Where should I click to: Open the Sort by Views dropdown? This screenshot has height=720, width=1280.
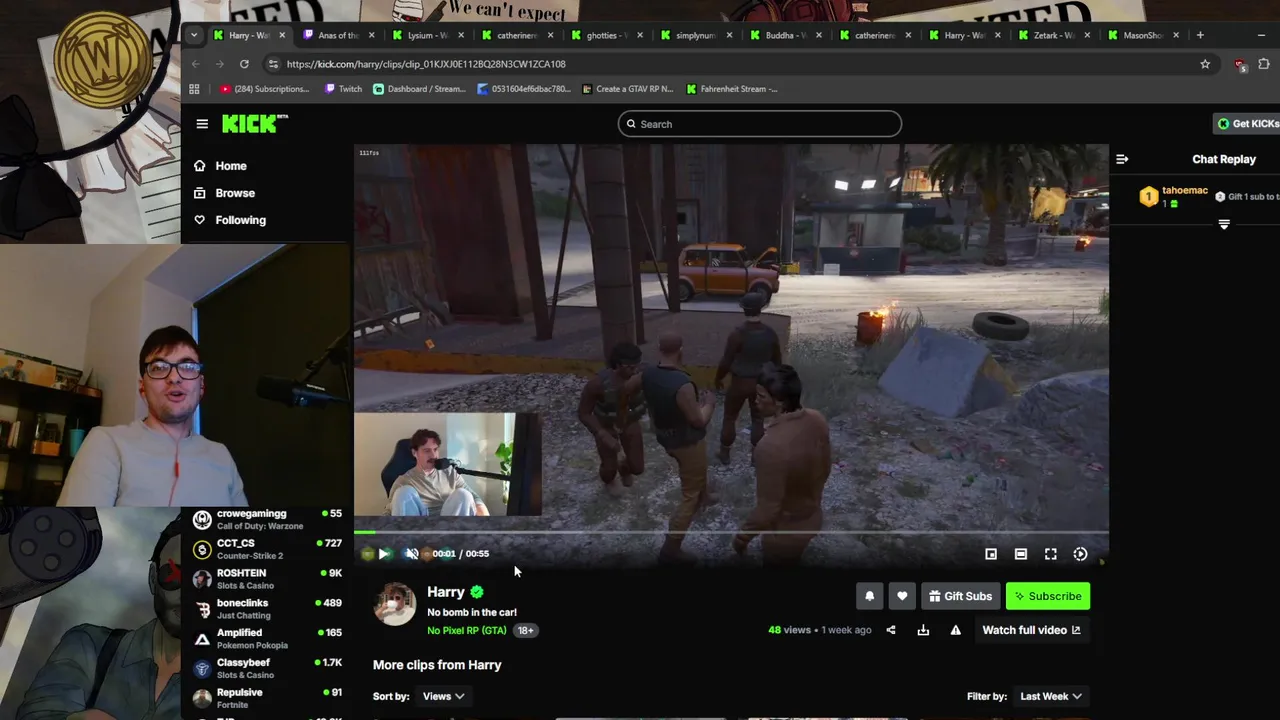coord(443,696)
